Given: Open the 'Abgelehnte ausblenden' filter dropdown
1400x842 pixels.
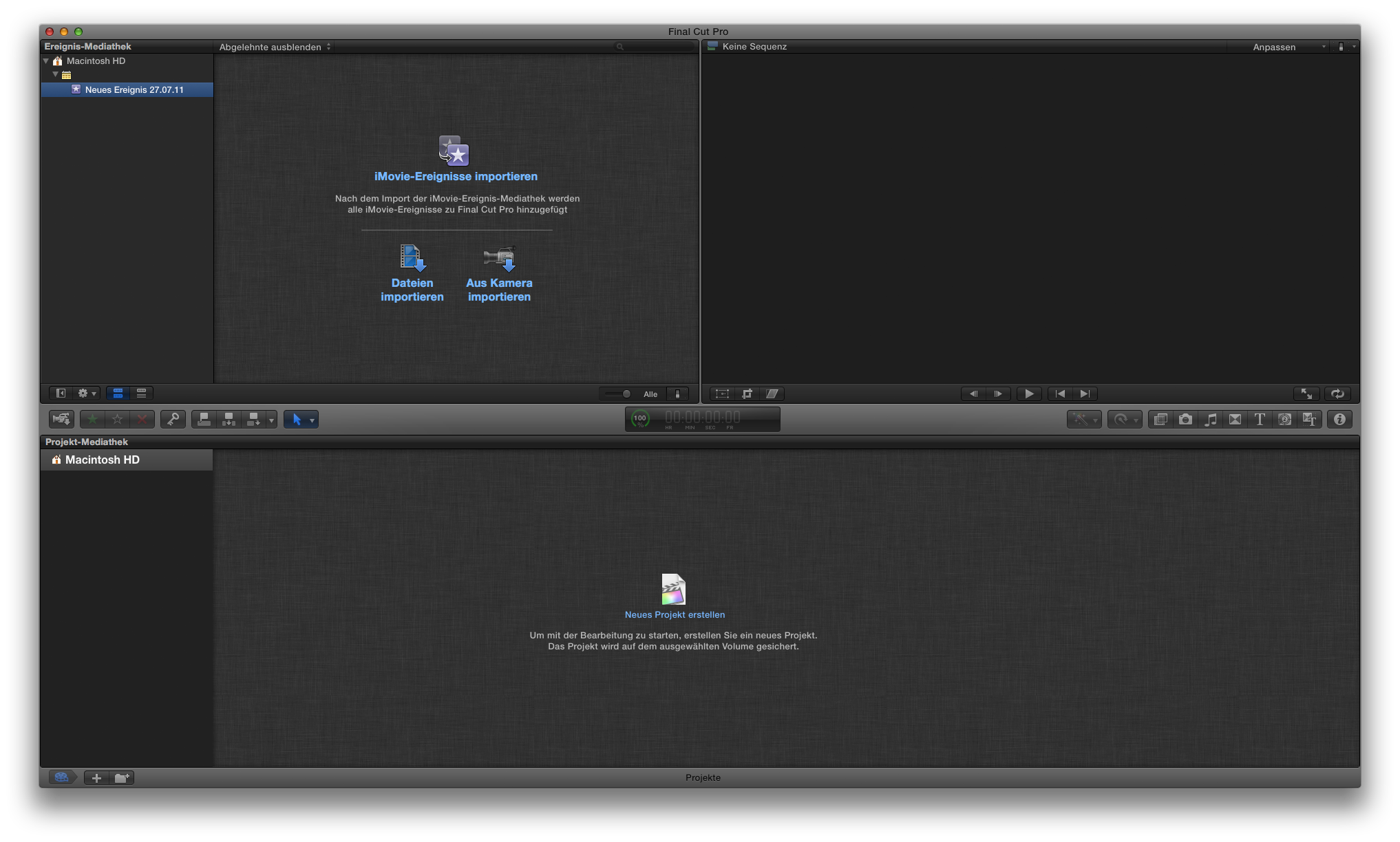Looking at the screenshot, I should [x=275, y=47].
